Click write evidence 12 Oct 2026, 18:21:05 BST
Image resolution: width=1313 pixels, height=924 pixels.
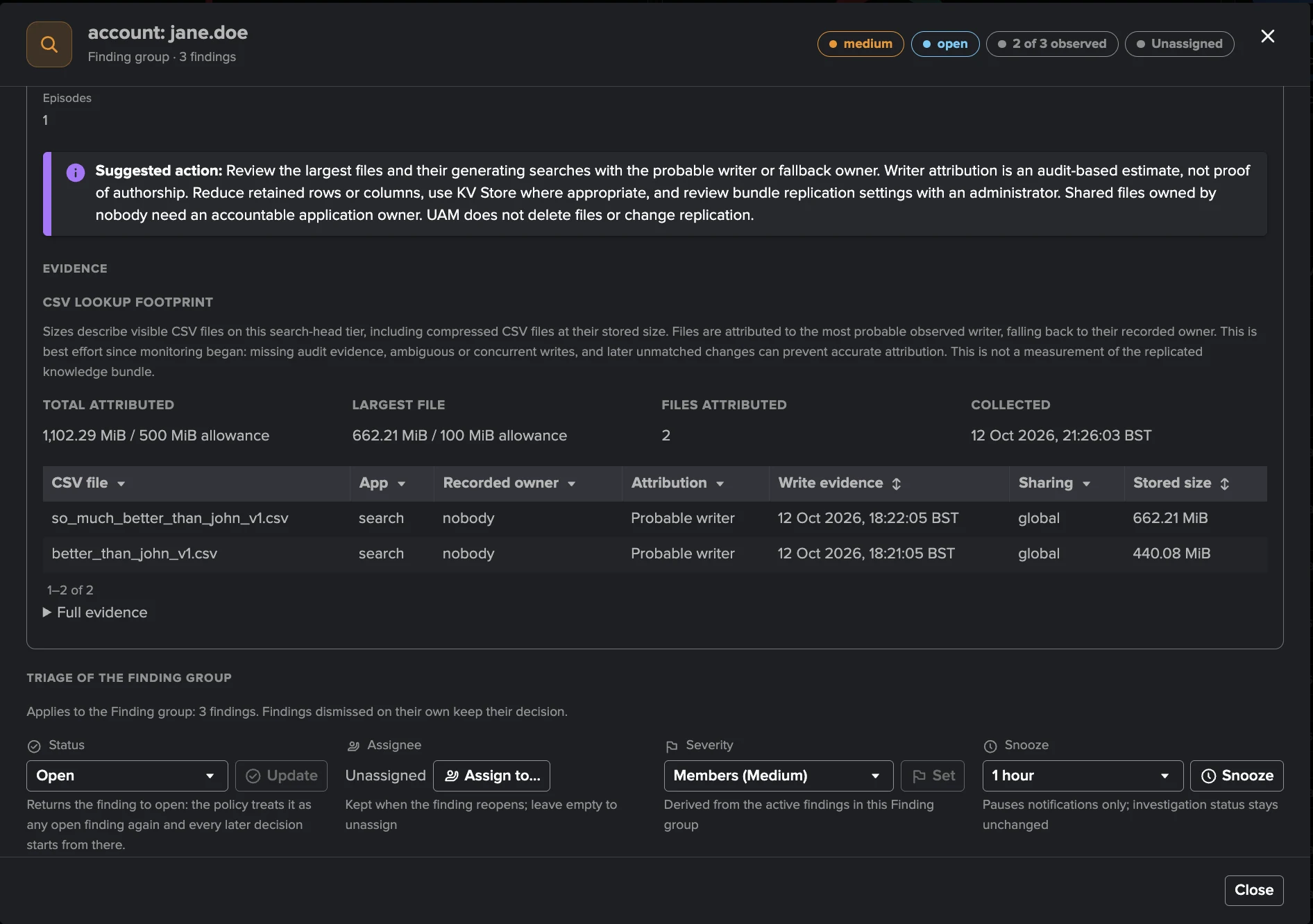tap(866, 554)
